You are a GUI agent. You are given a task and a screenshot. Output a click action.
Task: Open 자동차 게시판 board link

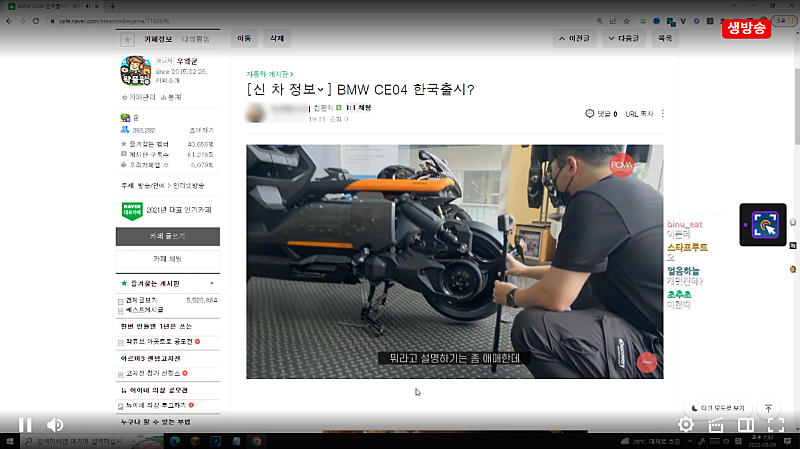coord(269,74)
